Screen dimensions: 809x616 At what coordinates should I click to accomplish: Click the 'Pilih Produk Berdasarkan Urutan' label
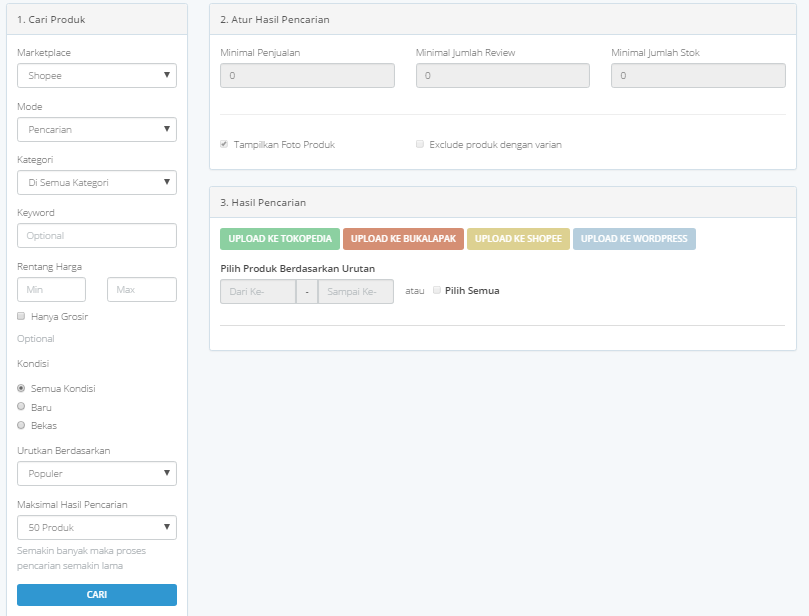pos(298,268)
